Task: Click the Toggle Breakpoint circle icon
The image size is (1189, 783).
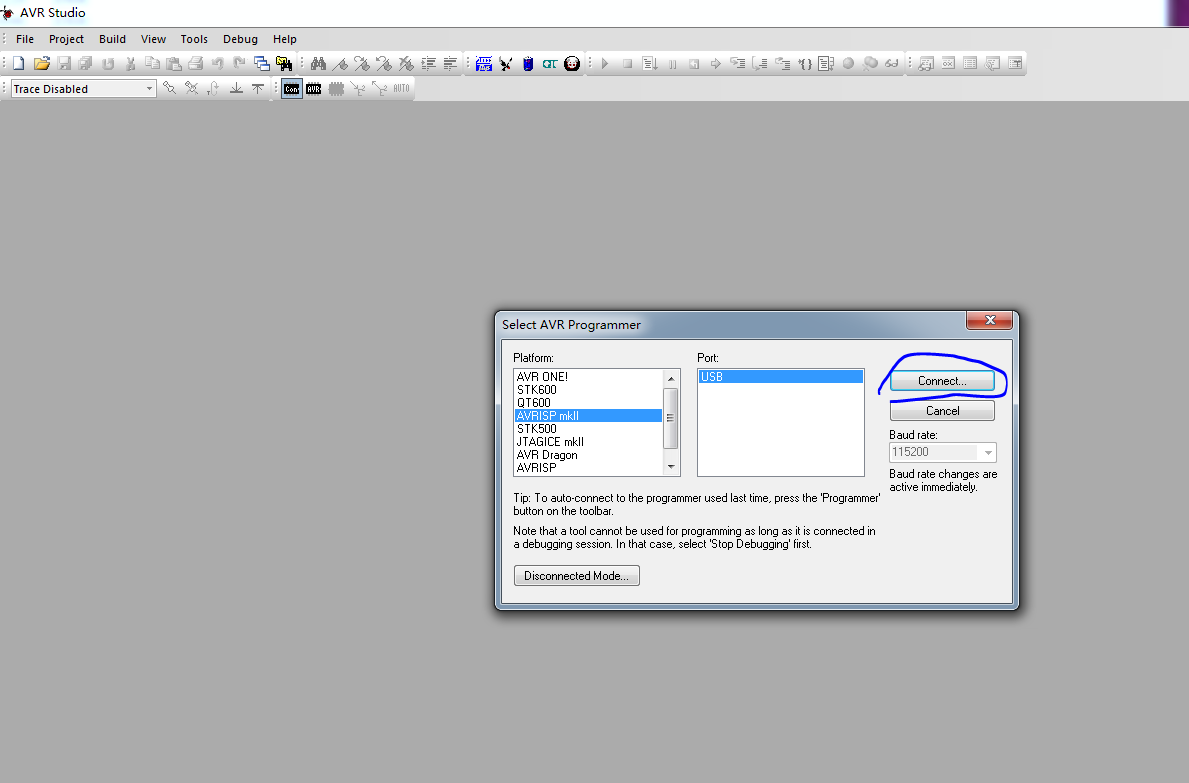Action: 849,64
